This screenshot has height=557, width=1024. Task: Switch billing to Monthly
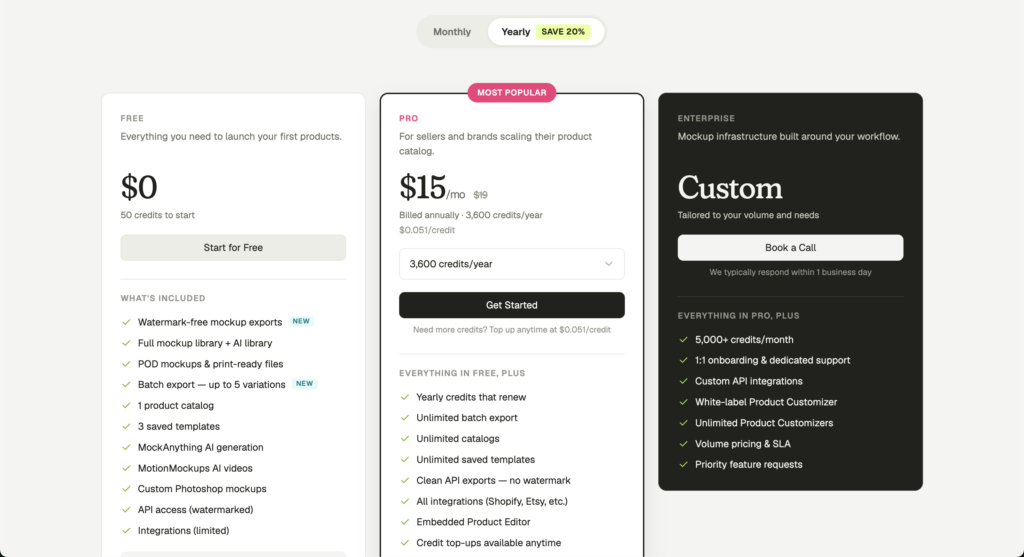click(452, 32)
